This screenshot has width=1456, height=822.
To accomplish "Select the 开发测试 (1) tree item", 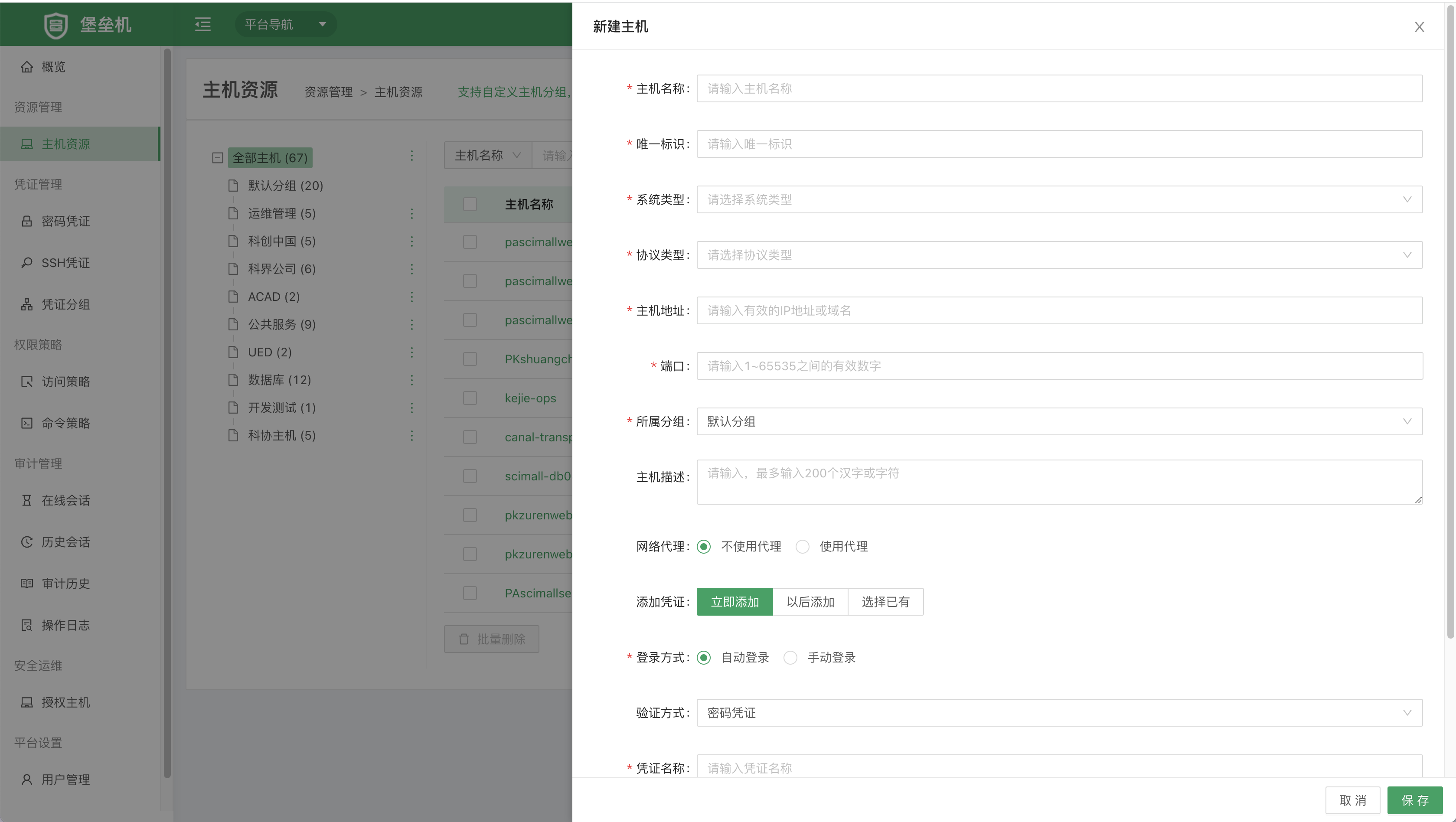I will click(x=281, y=408).
